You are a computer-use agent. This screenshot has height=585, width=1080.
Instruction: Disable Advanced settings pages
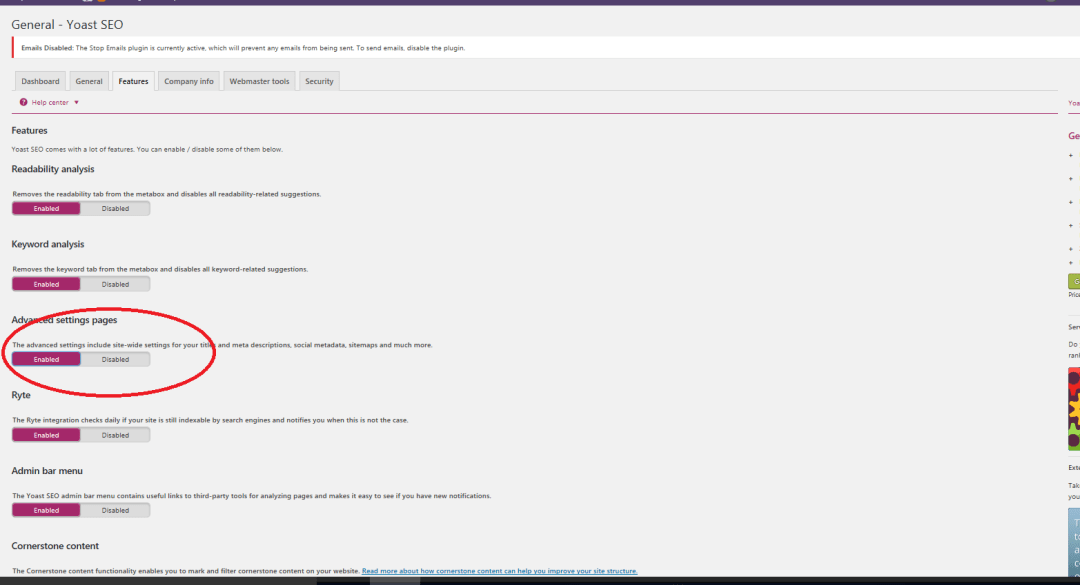point(115,359)
